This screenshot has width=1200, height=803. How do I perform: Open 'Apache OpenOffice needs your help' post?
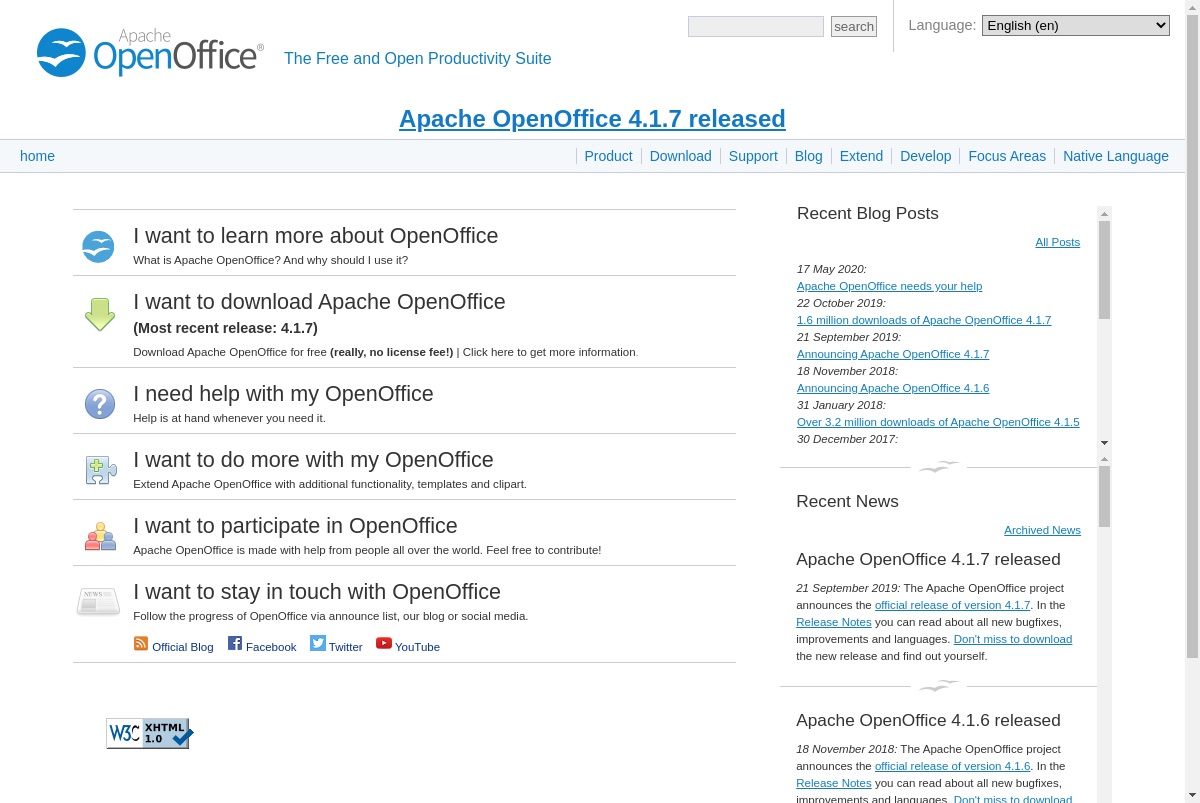[889, 286]
